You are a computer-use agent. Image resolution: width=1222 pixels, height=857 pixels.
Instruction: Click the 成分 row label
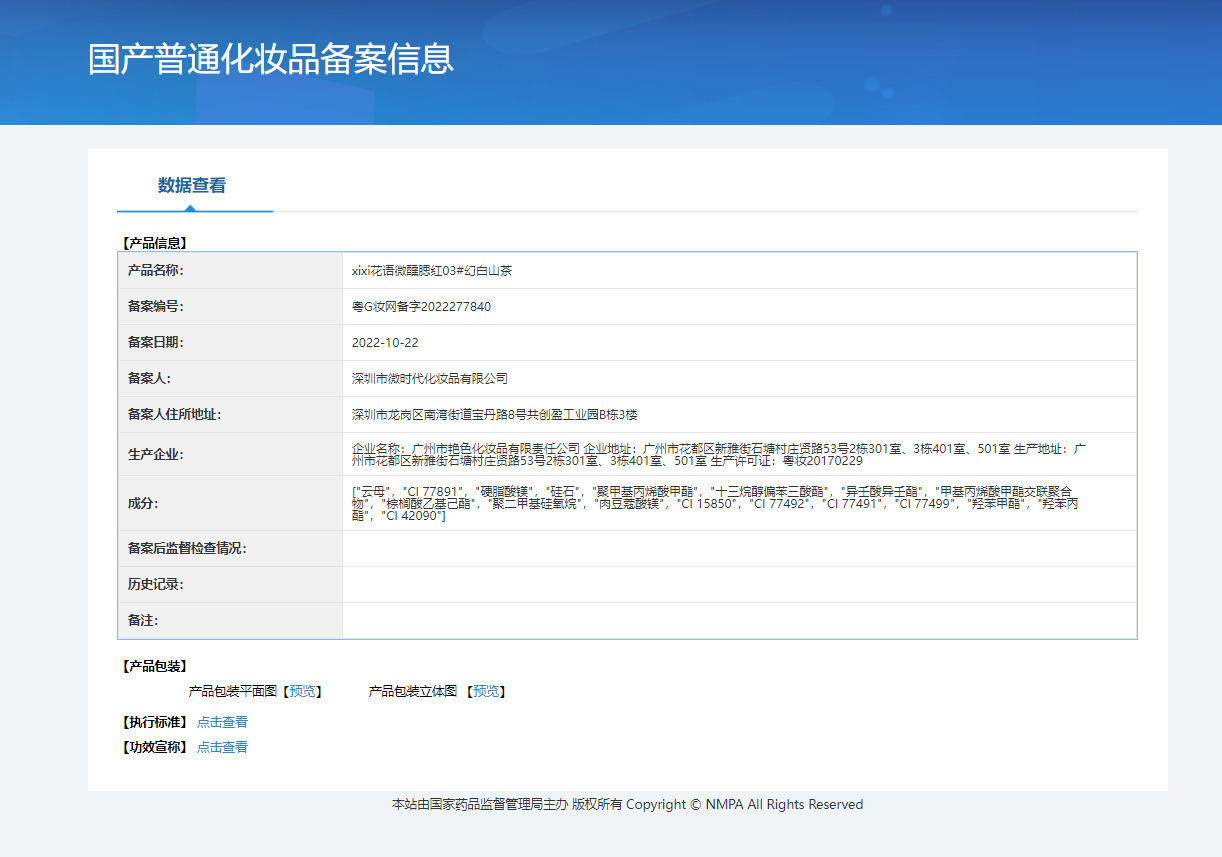pos(143,503)
